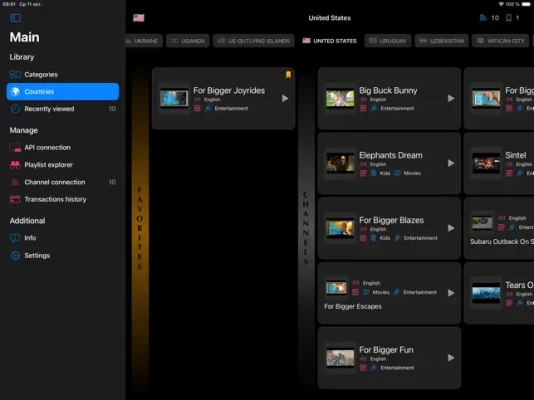This screenshot has width=534, height=400.
Task: Open the Tears Of Steel thumbnail
Action: (x=486, y=293)
